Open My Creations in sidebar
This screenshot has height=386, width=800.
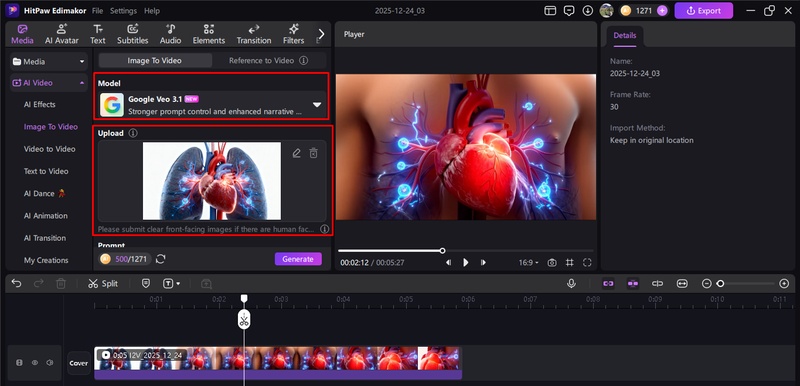pos(46,260)
